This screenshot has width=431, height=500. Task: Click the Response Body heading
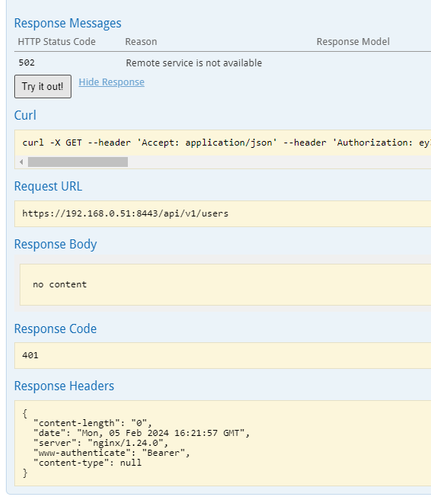(55, 244)
